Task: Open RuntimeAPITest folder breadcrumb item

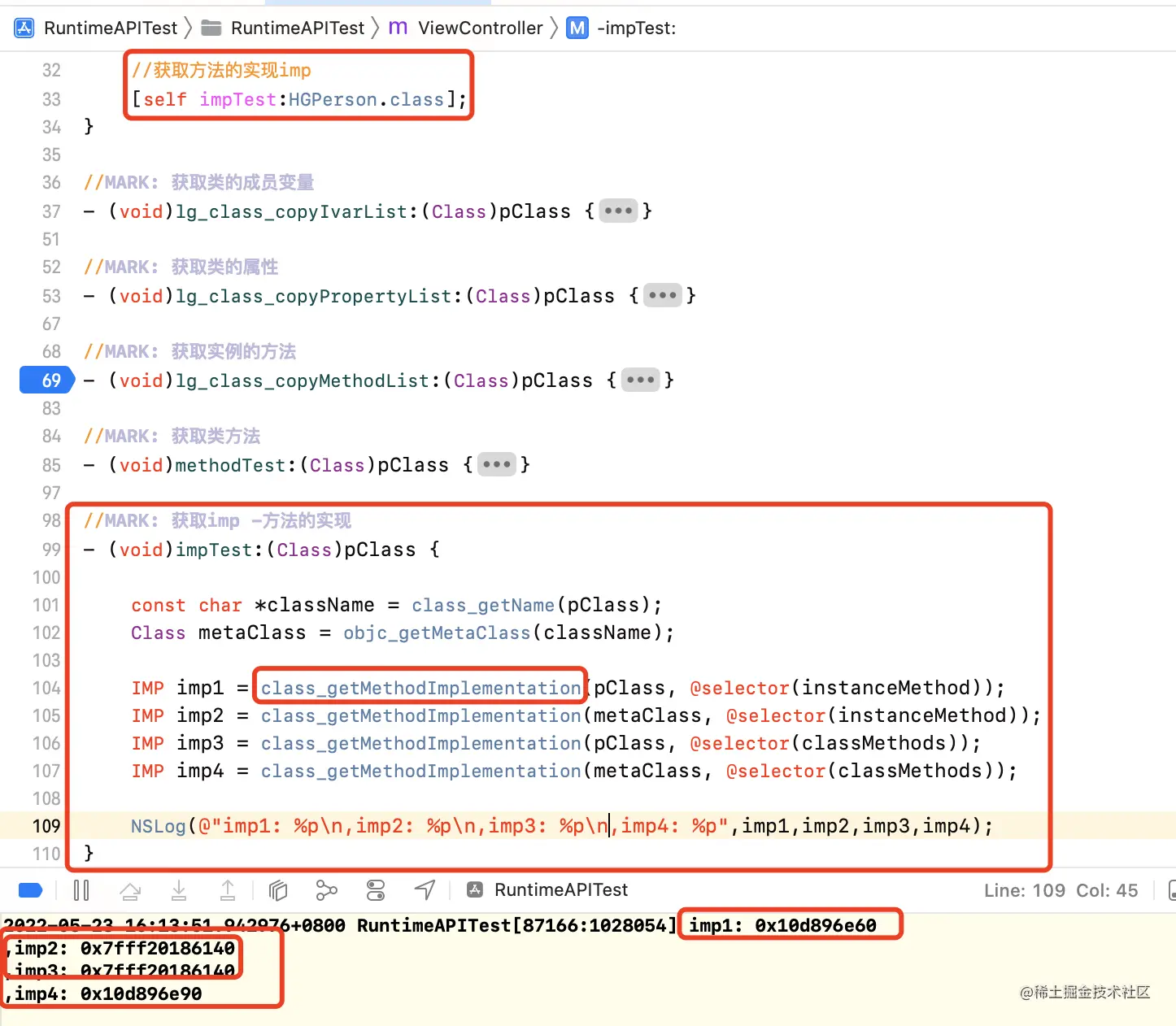Action: [x=298, y=28]
